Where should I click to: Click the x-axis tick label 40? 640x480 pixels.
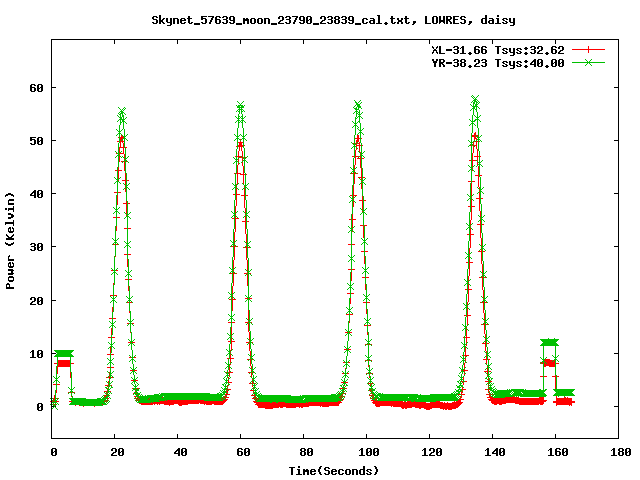(x=180, y=452)
